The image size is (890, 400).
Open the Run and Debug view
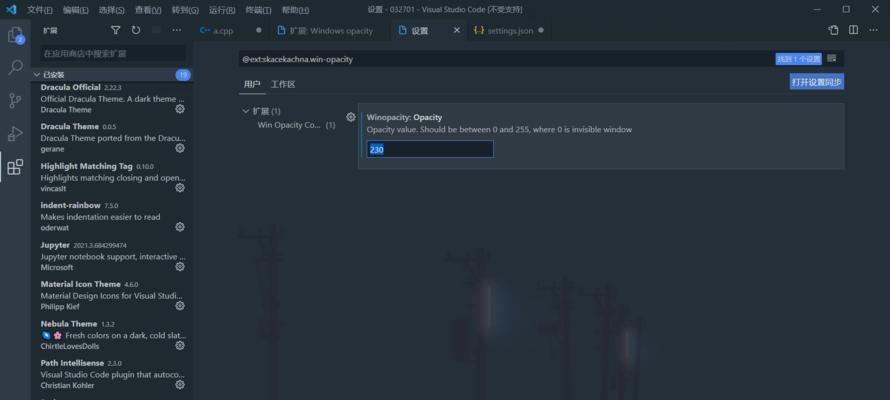click(x=15, y=134)
